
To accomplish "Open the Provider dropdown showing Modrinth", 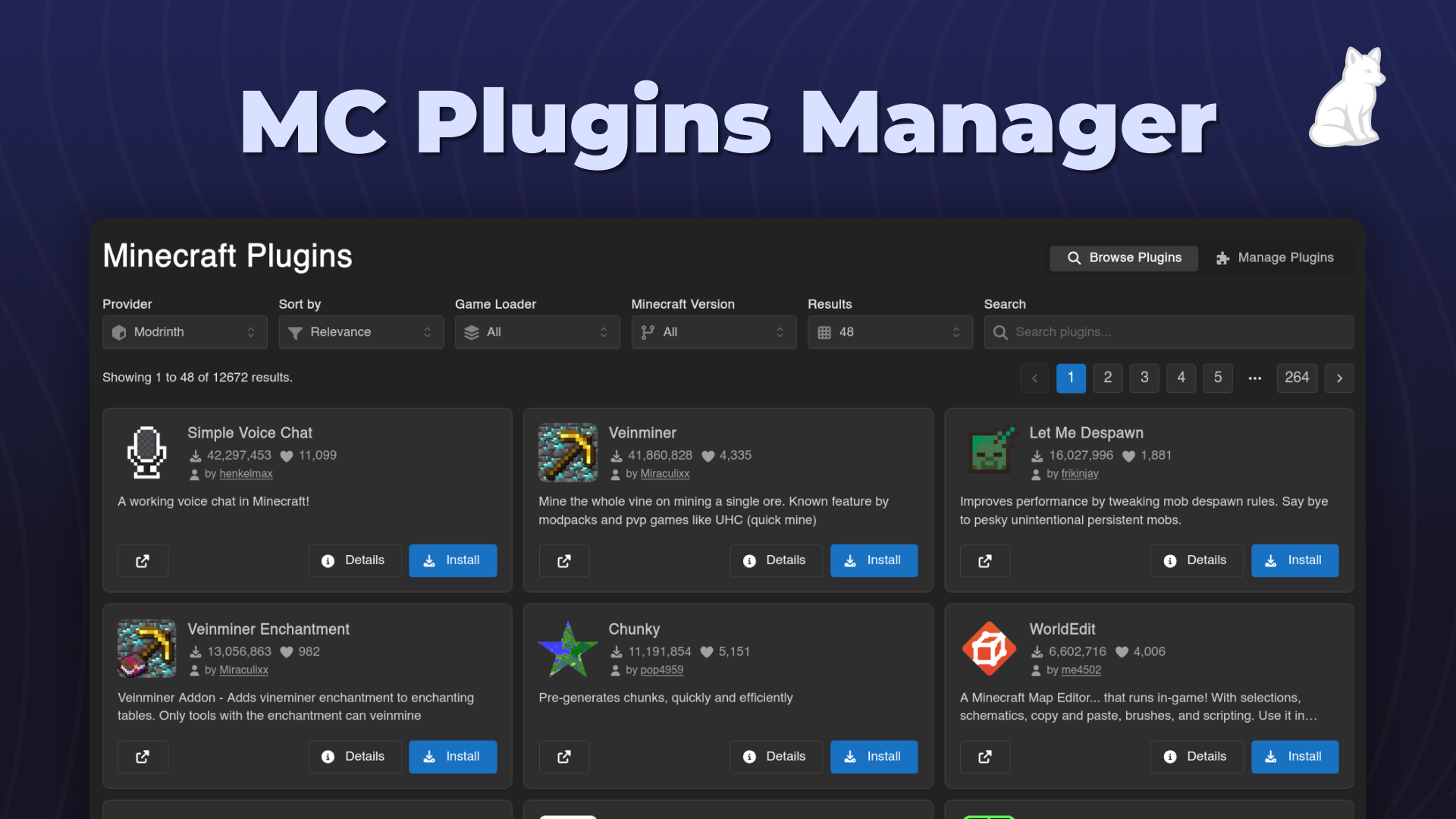I will [x=184, y=332].
